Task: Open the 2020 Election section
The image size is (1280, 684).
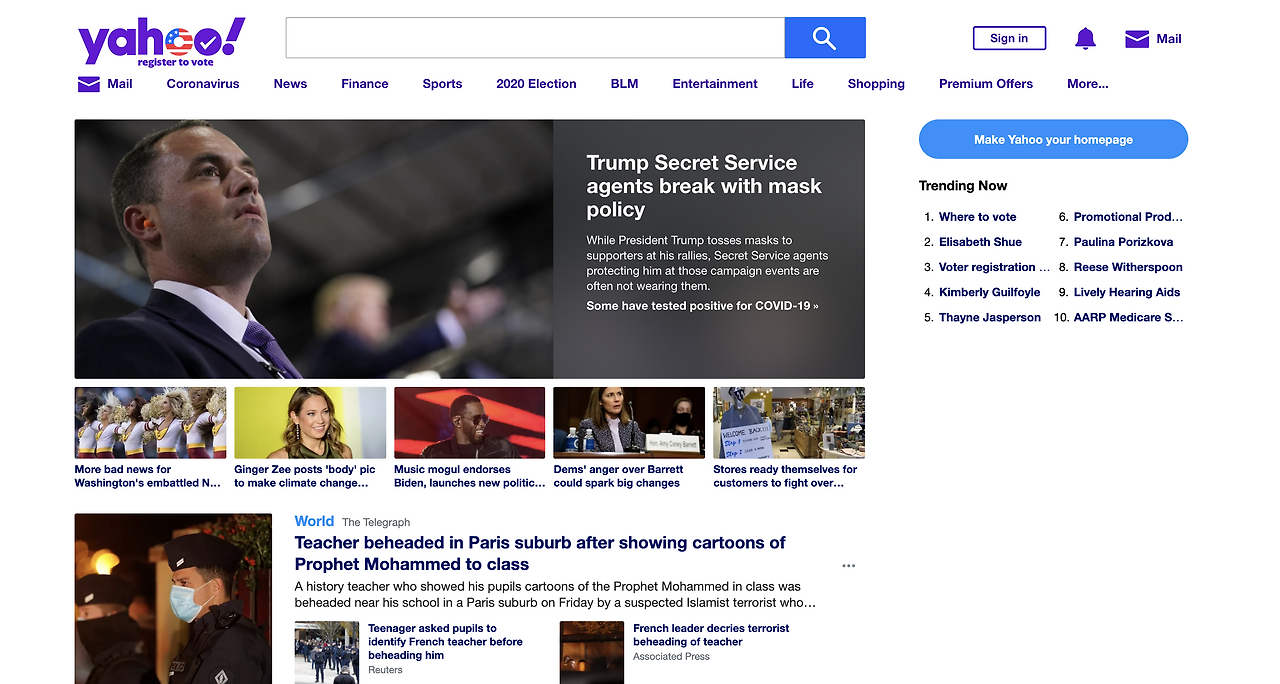Action: point(536,84)
